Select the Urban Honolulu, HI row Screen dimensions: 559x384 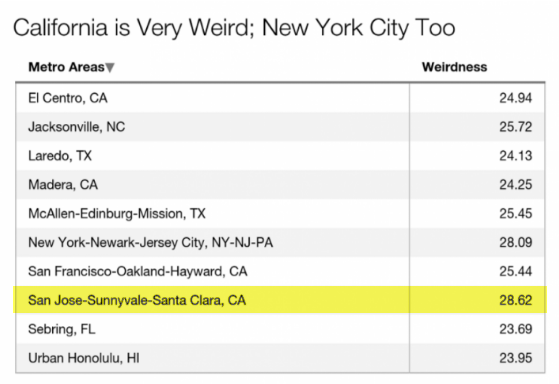(x=280, y=358)
